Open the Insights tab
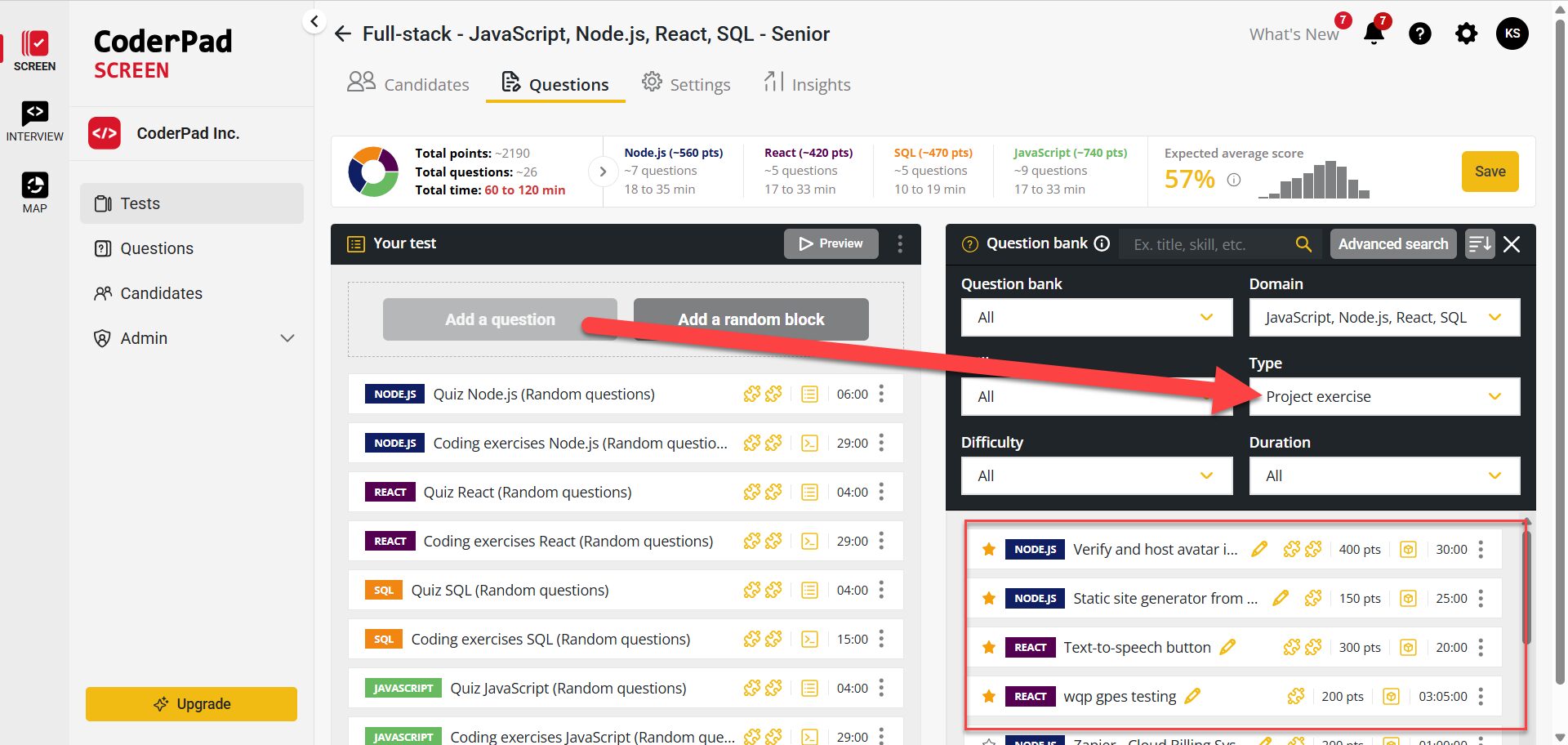 807,84
